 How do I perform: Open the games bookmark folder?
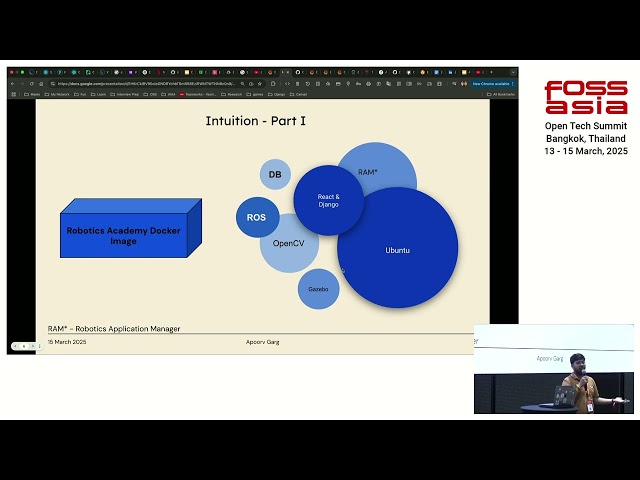(256, 94)
